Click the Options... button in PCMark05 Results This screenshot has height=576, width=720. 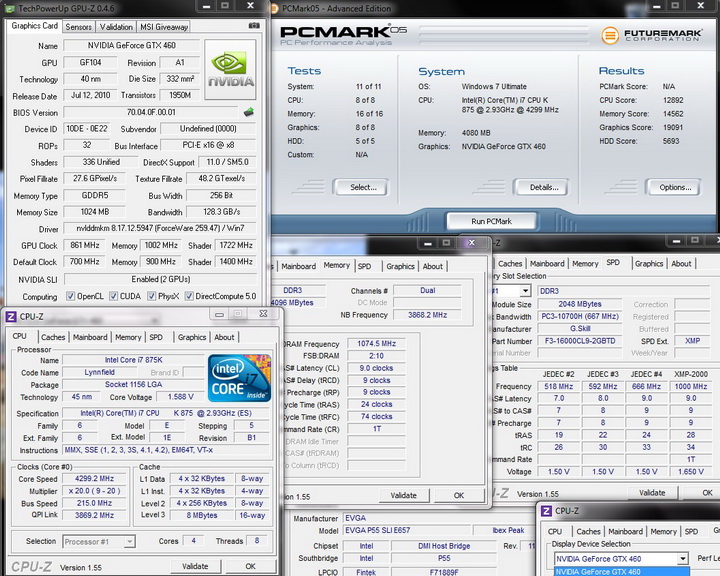click(675, 187)
